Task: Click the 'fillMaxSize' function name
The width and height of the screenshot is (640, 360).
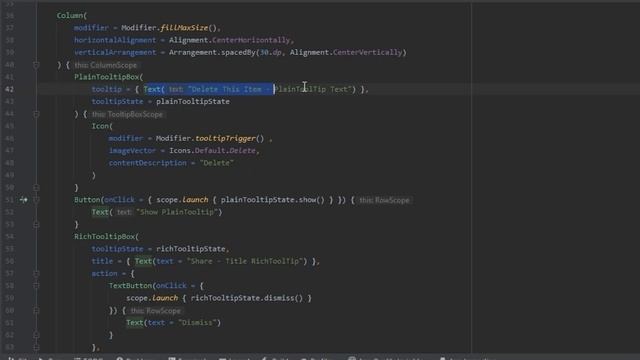Action: [x=184, y=28]
